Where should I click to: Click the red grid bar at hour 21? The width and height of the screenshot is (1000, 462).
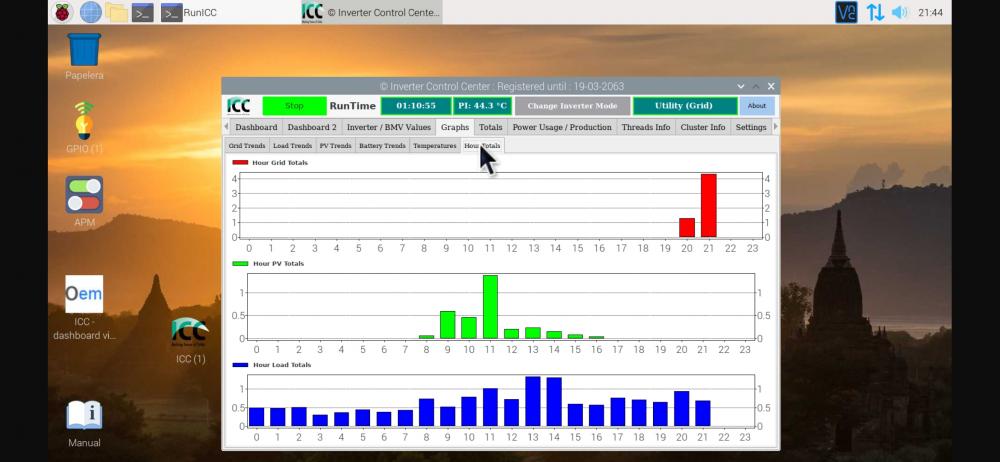(x=709, y=205)
